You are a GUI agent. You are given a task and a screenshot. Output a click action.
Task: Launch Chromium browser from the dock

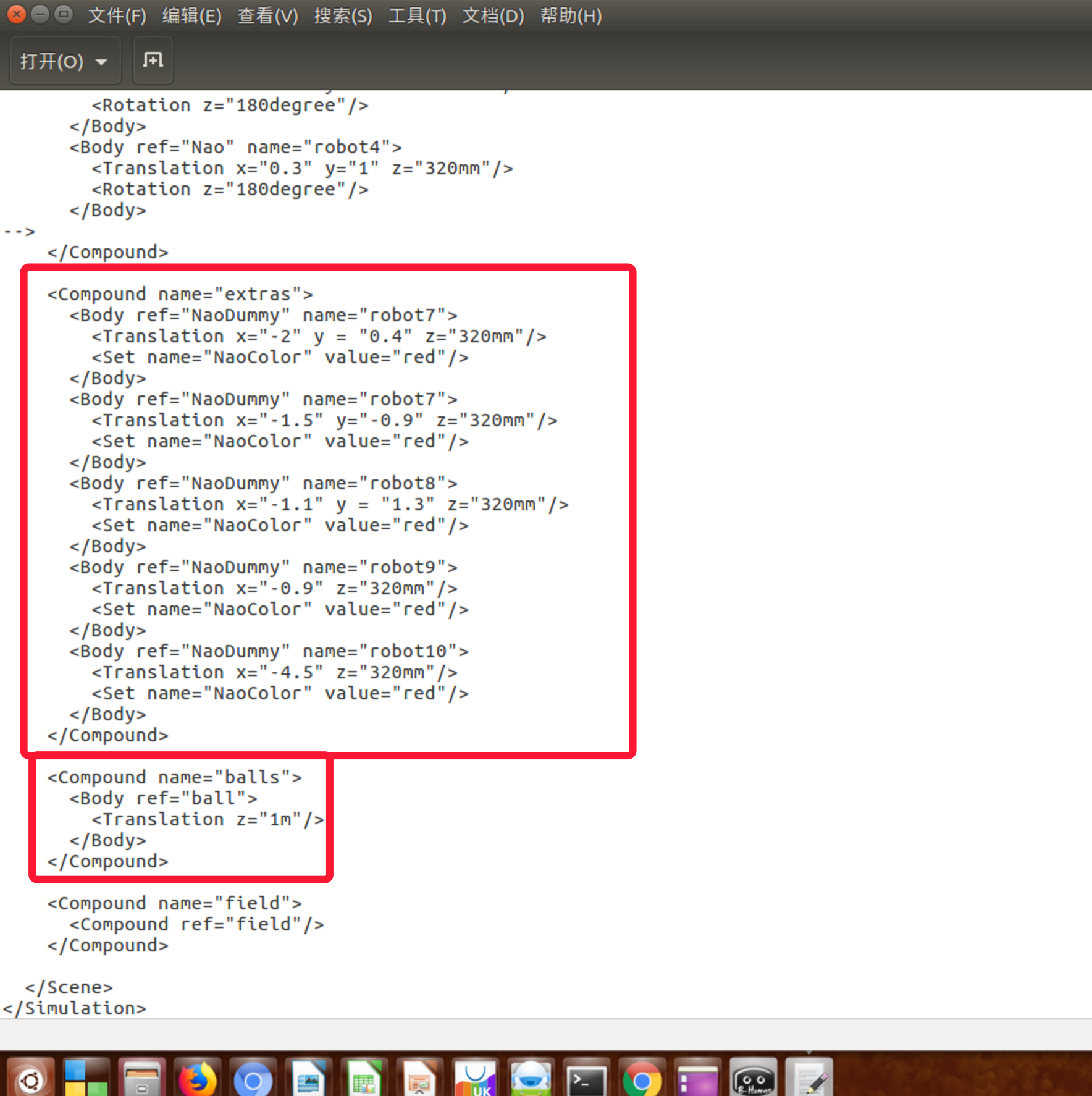click(x=253, y=1078)
